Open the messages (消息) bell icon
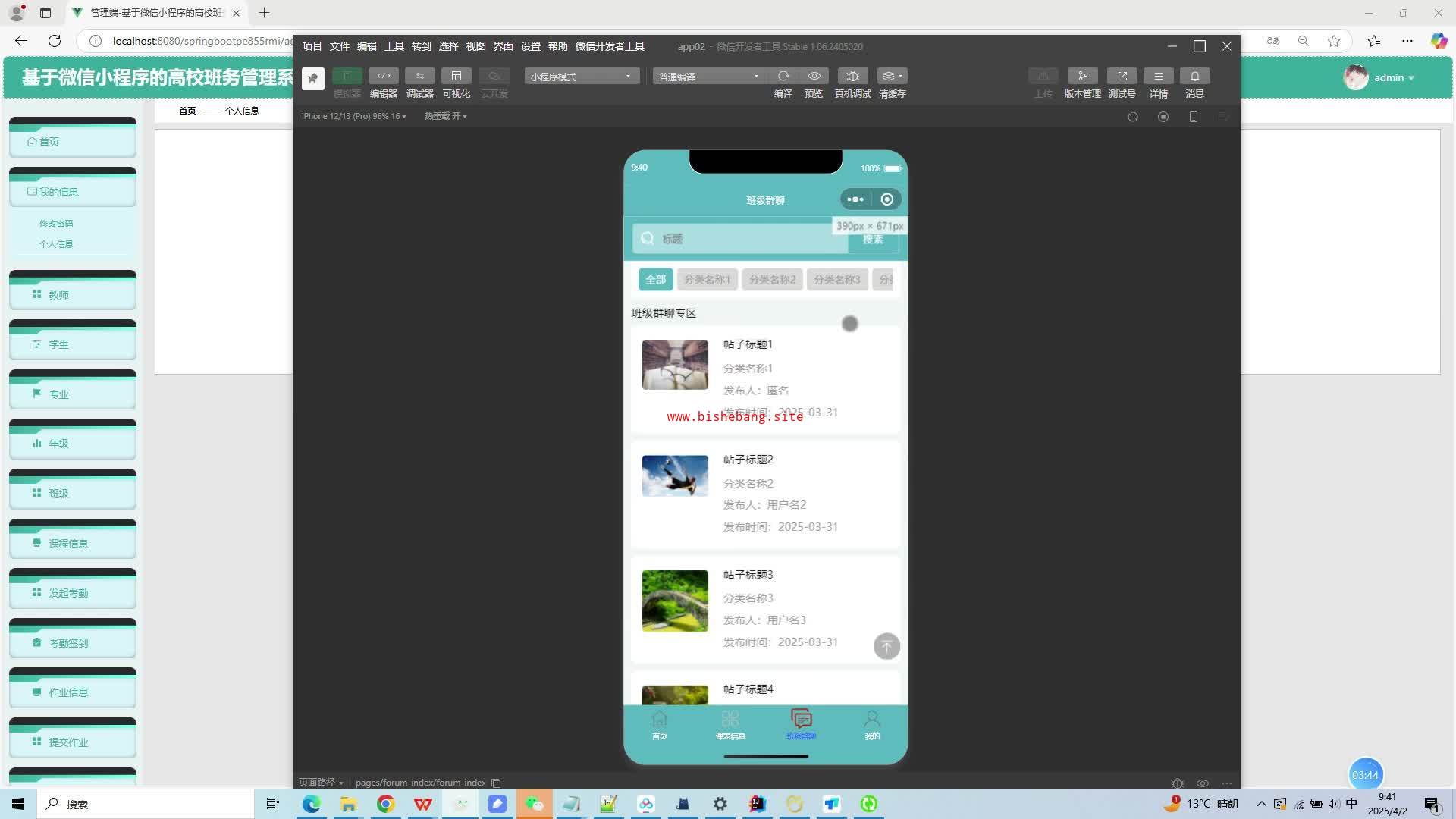This screenshot has height=819, width=1456. point(1194,77)
